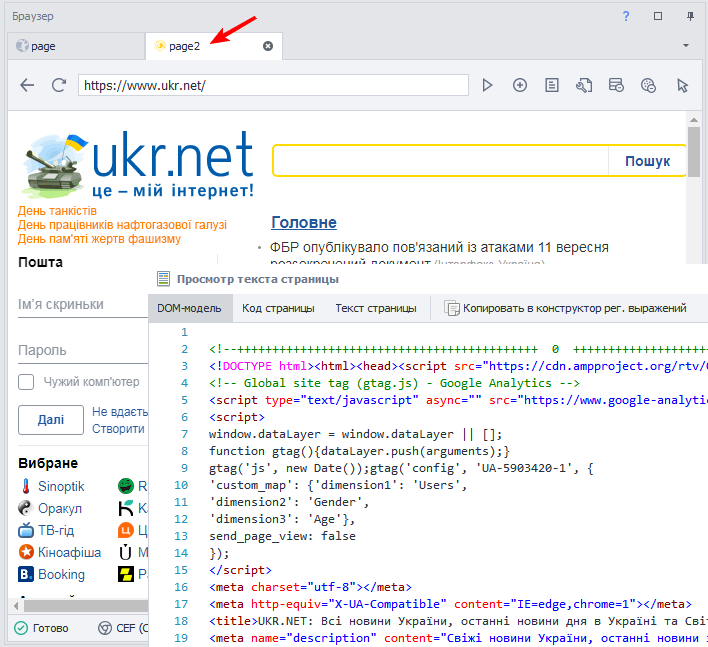Select the mouse cursor tool icon
The image size is (708, 647).
(683, 86)
